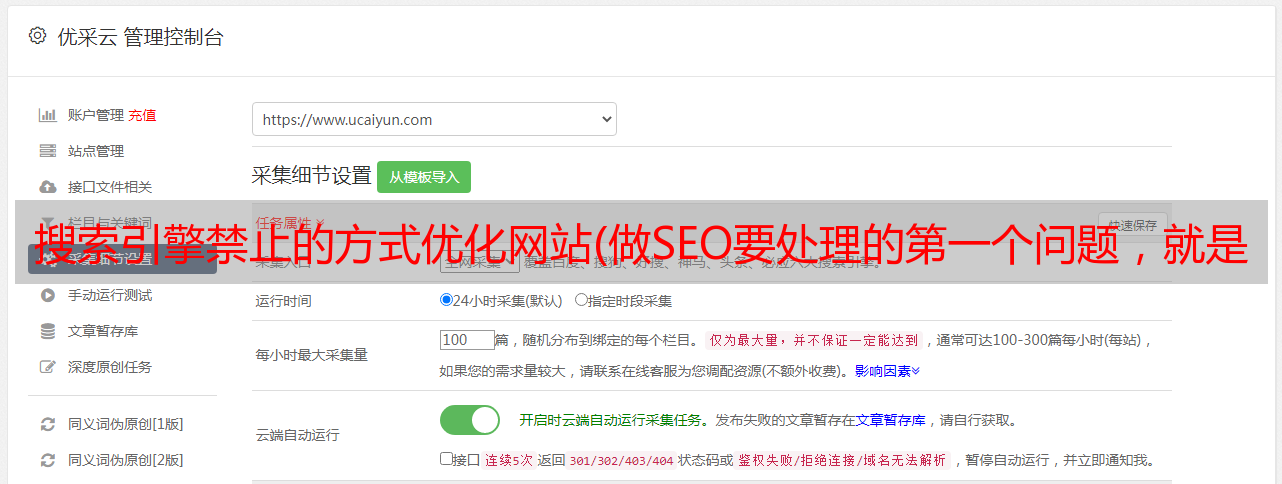This screenshot has height=484, width=1282.
Task: Click the gear icon beside 优采云 管理控制台
Action: coord(37,36)
